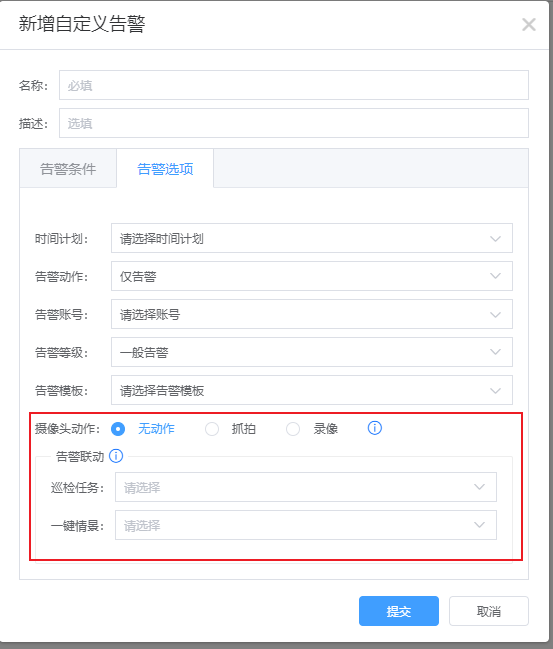Switch to the 告警条件 tab
This screenshot has height=649, width=553.
click(x=68, y=168)
